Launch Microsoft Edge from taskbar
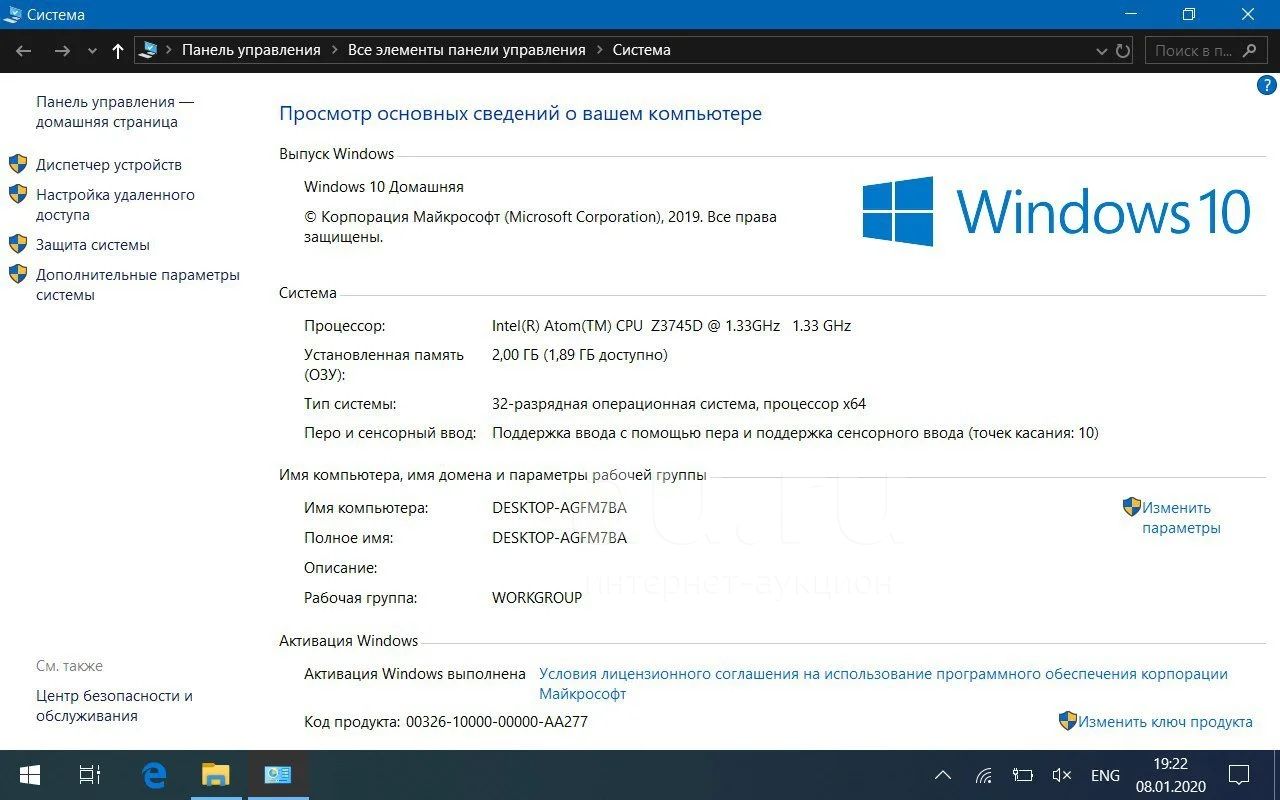1280x800 pixels. click(x=154, y=775)
